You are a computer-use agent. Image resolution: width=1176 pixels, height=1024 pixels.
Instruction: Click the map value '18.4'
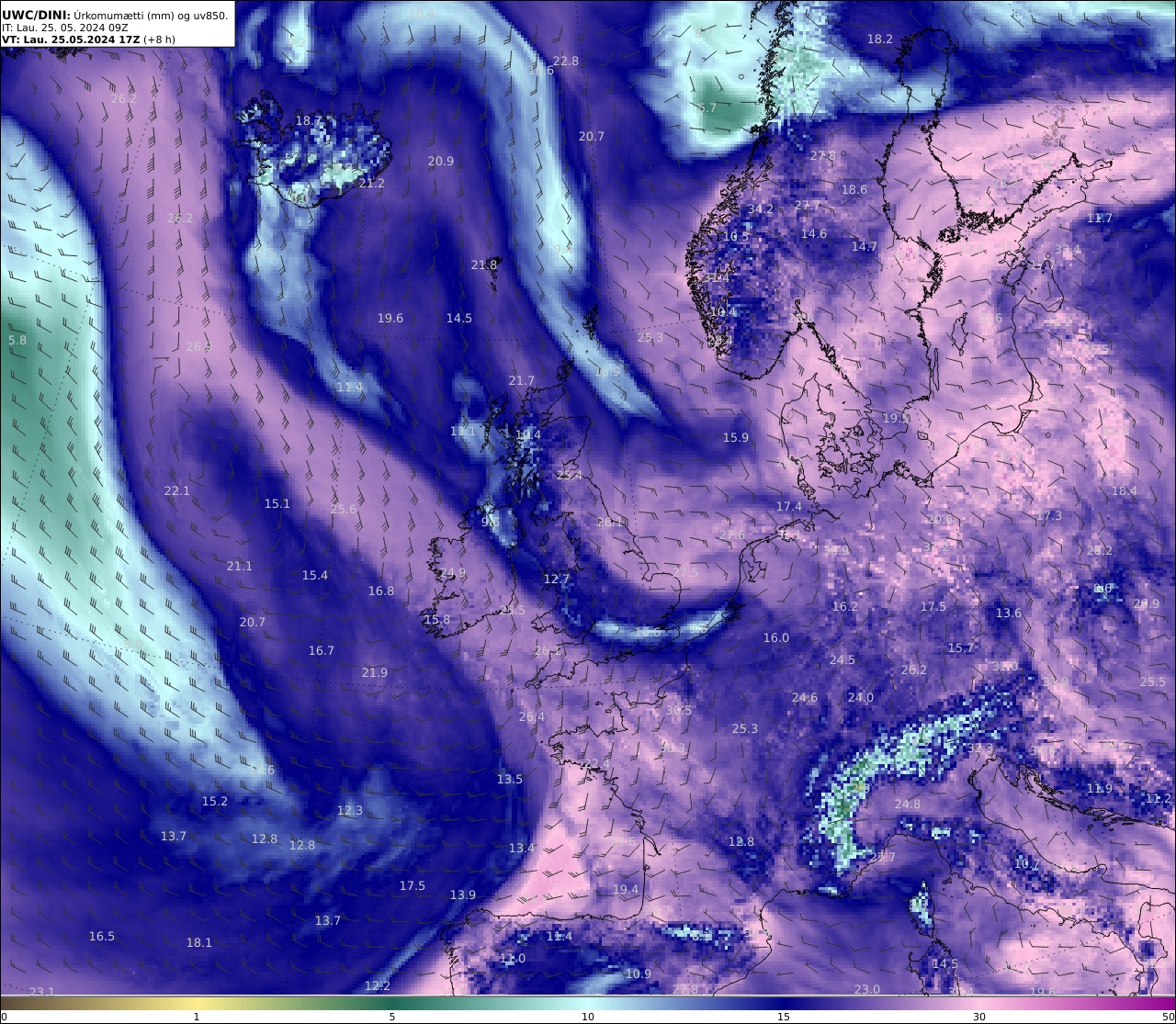tap(1125, 490)
